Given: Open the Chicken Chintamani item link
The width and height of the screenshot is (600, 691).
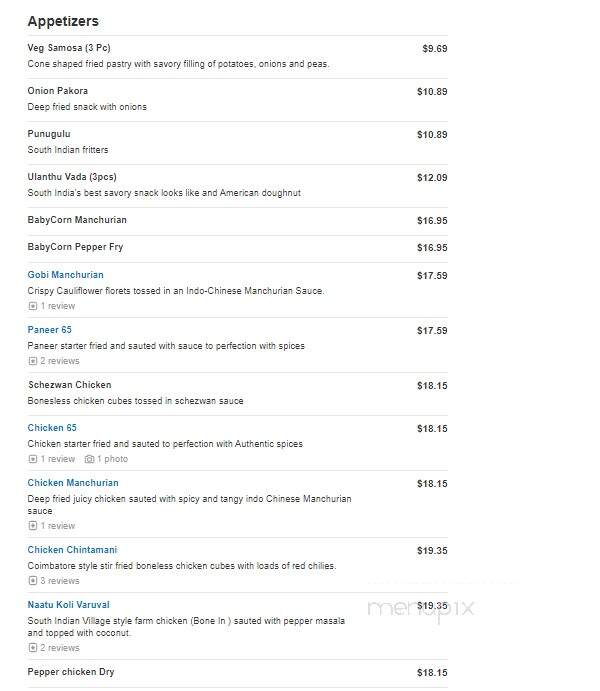Looking at the screenshot, I should click(72, 550).
